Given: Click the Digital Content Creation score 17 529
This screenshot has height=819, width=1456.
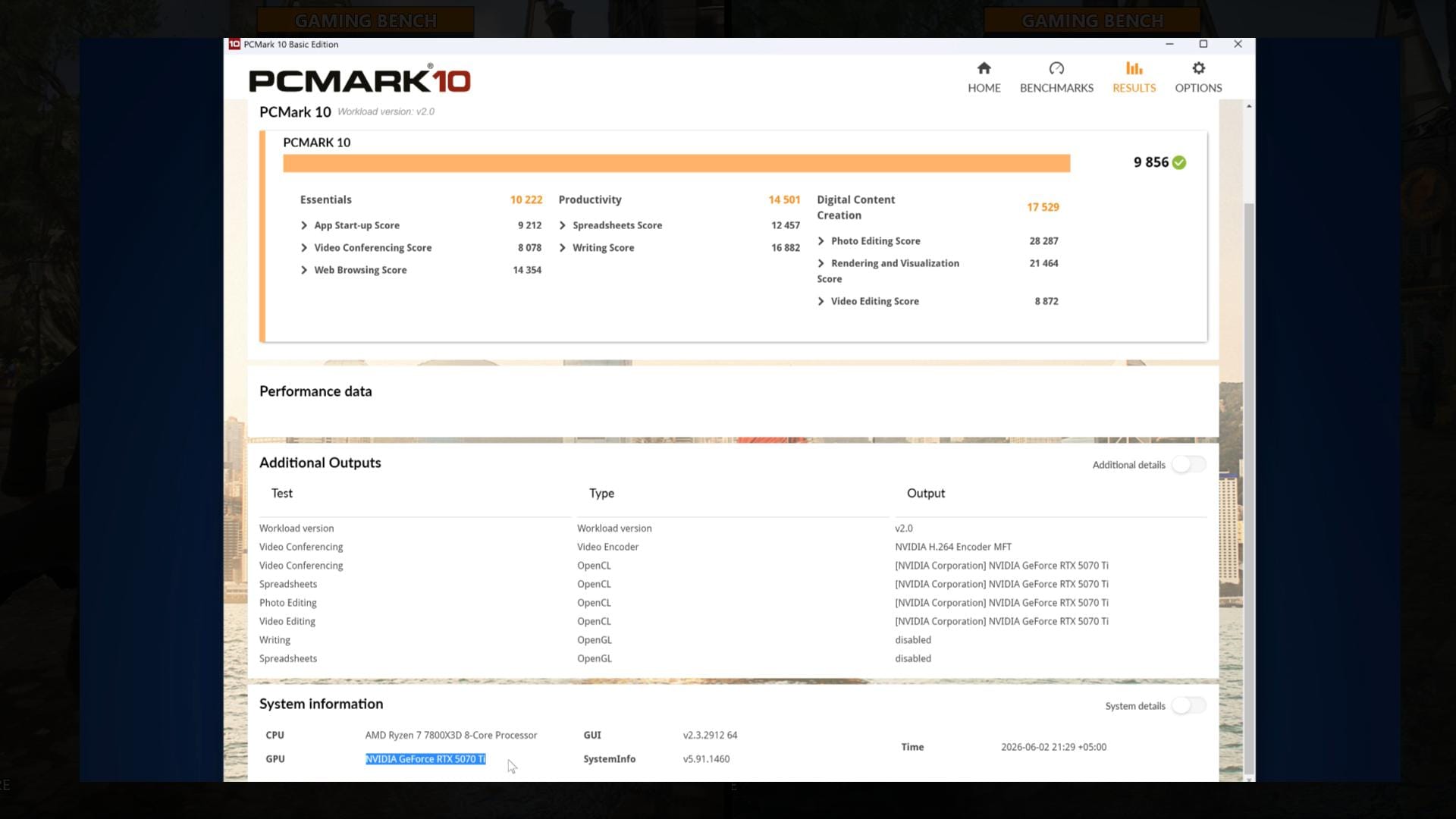Looking at the screenshot, I should 1043,207.
